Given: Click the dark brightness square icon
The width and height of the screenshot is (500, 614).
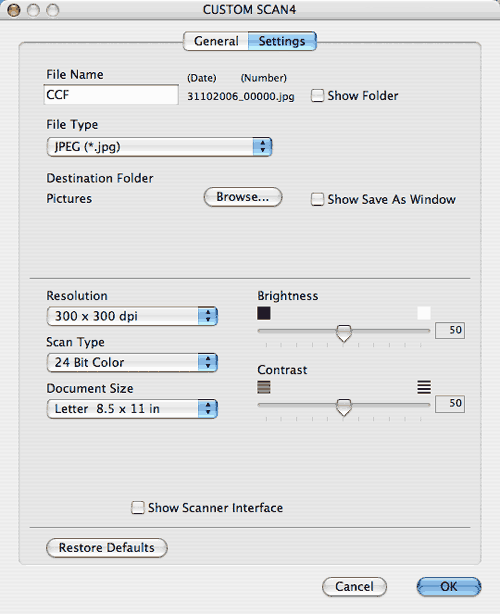Looking at the screenshot, I should click(264, 313).
